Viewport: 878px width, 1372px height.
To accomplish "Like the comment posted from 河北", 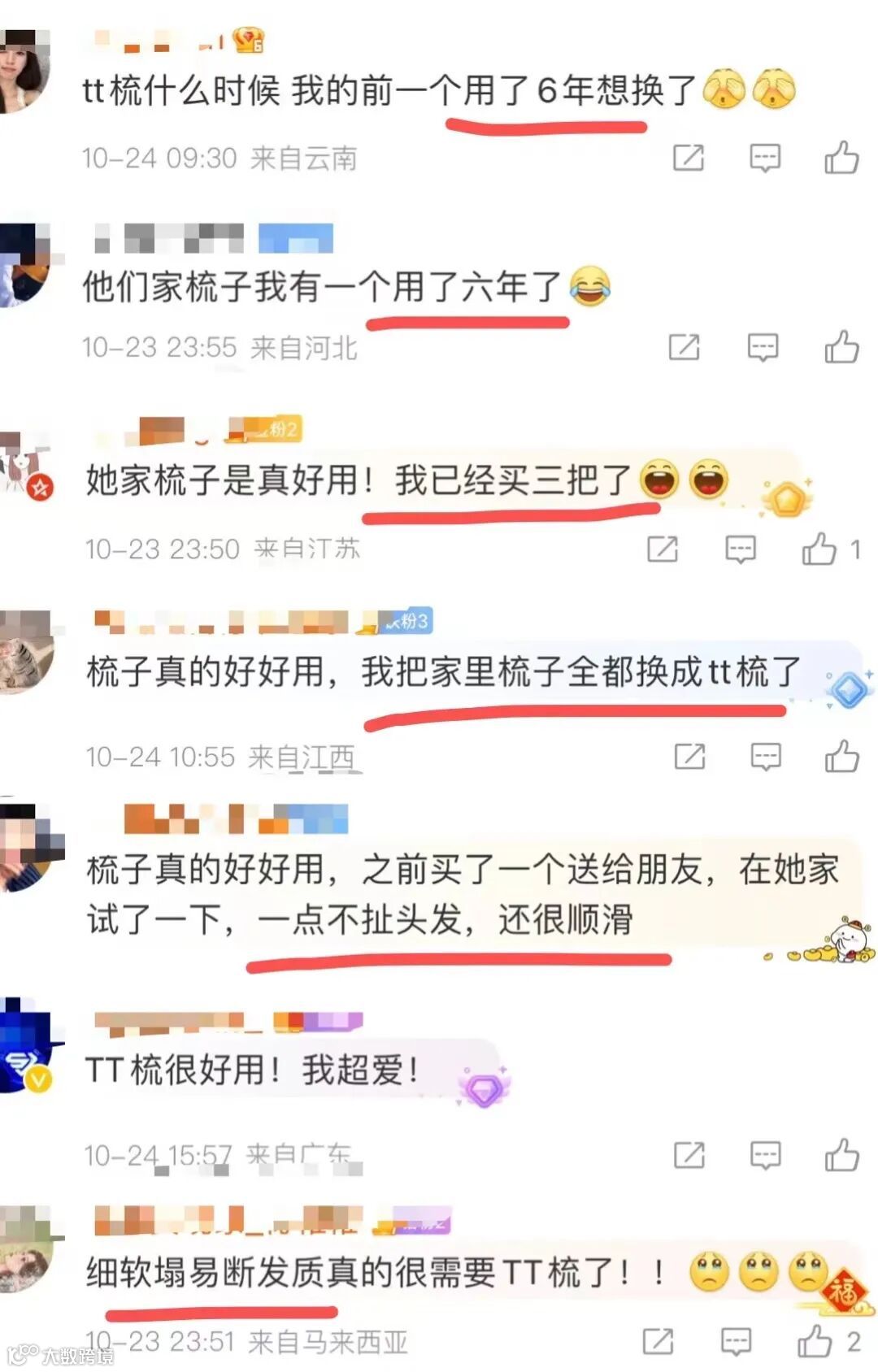I will pyautogui.click(x=841, y=347).
